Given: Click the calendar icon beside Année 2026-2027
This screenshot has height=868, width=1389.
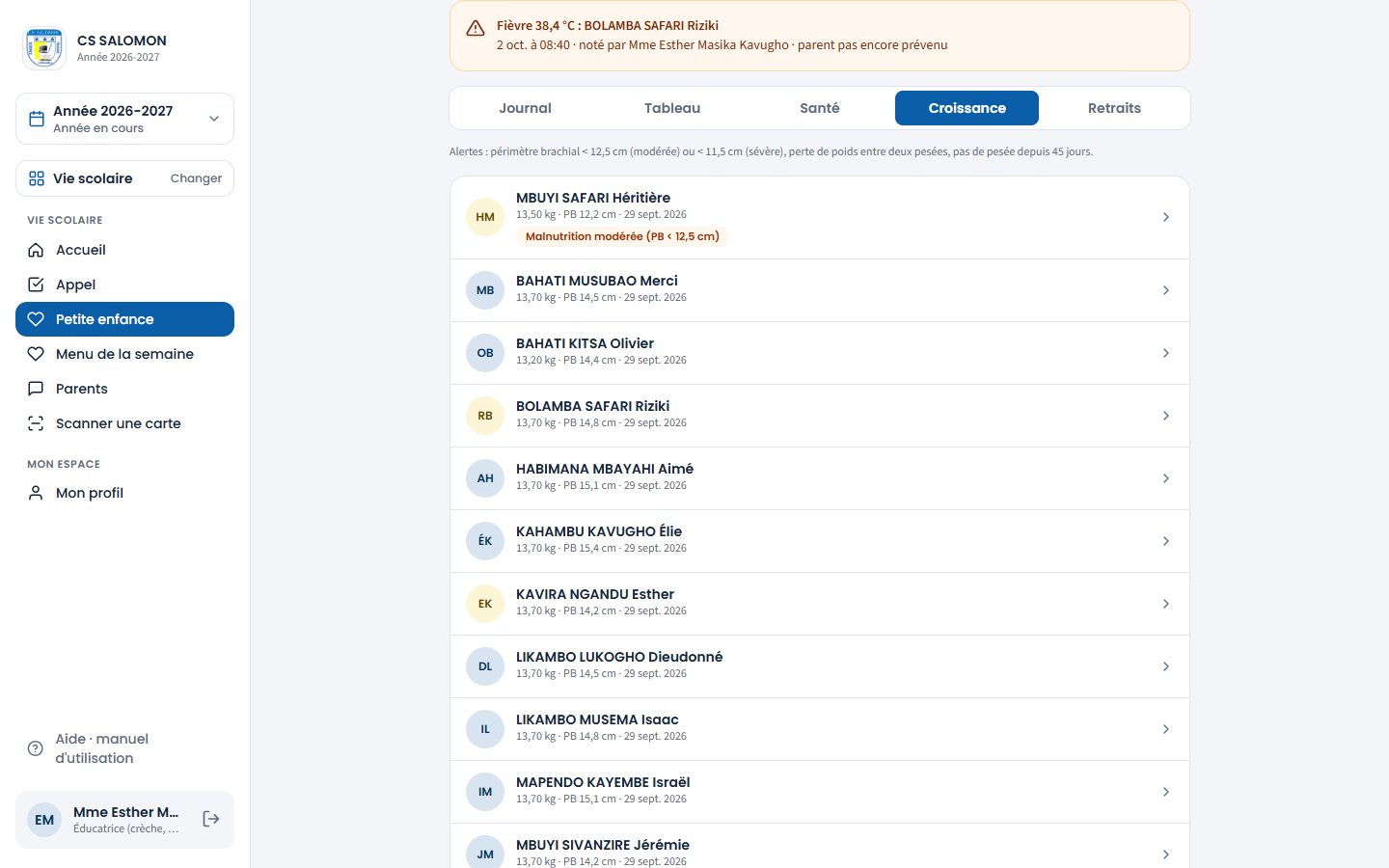Looking at the screenshot, I should coord(37,119).
